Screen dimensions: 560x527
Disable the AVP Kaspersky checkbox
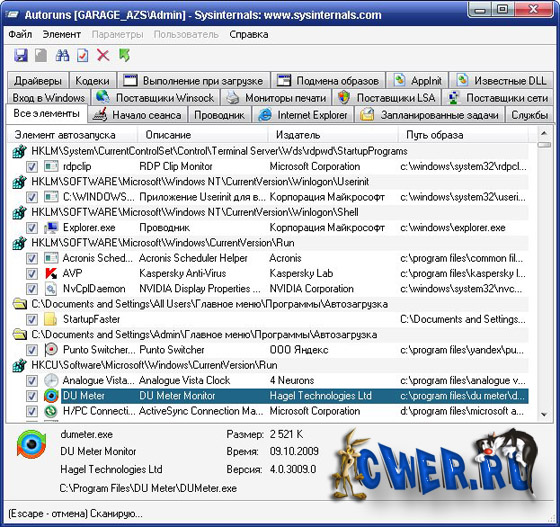click(x=32, y=273)
